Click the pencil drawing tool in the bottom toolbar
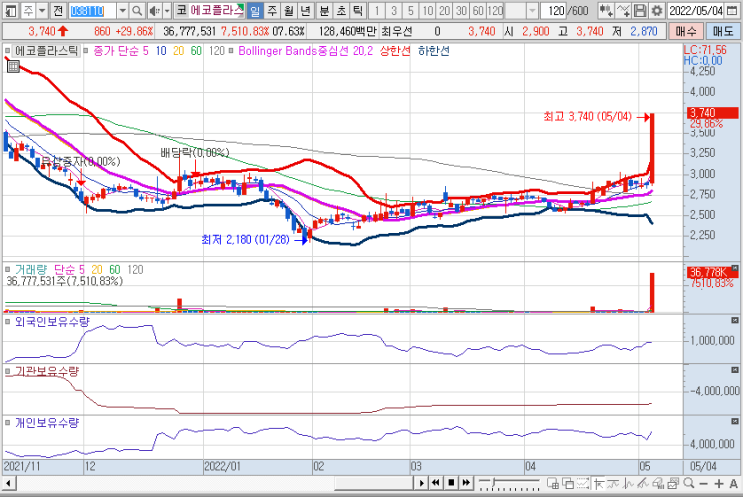 [x=643, y=483]
